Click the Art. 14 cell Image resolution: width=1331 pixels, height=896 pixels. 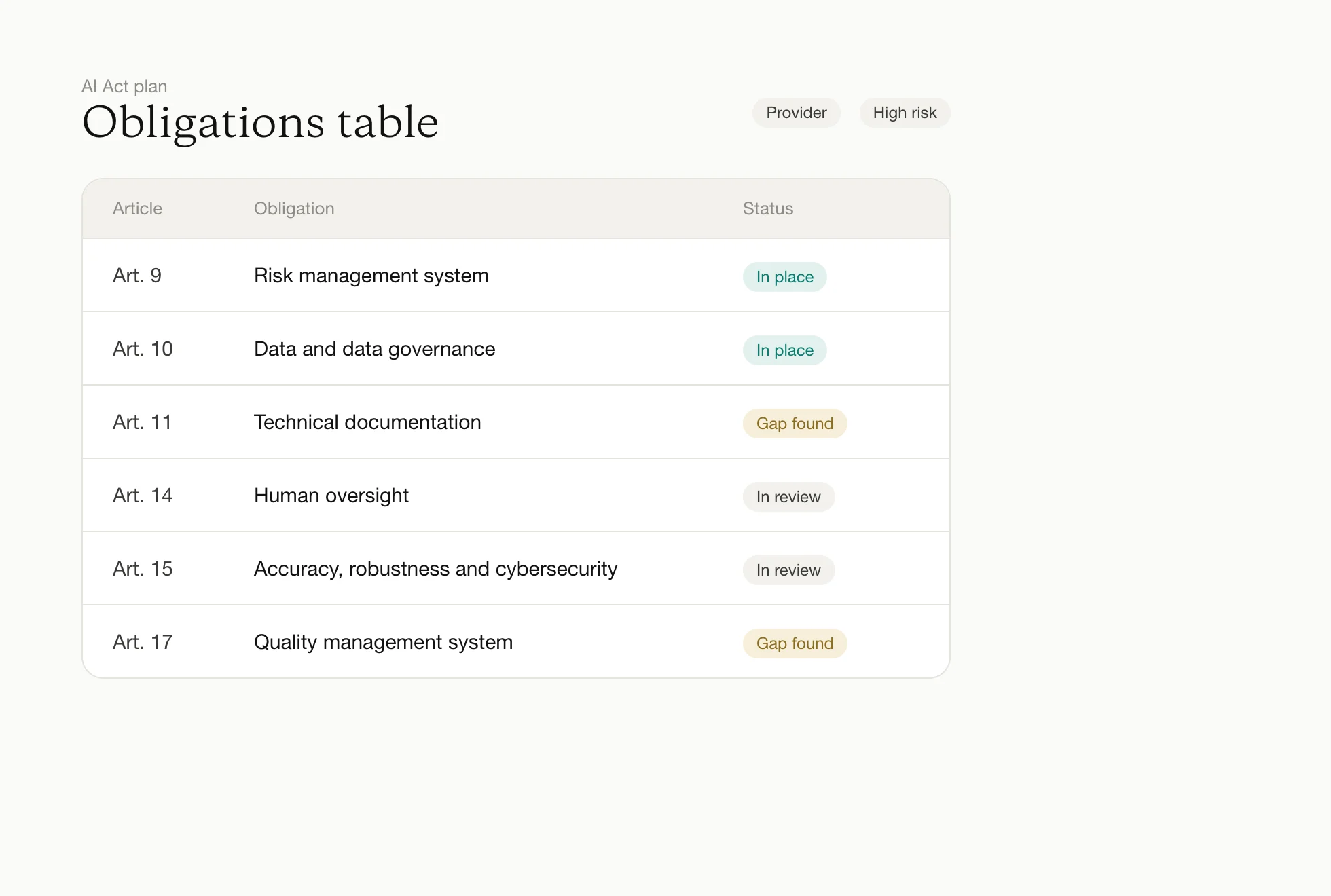pos(143,496)
